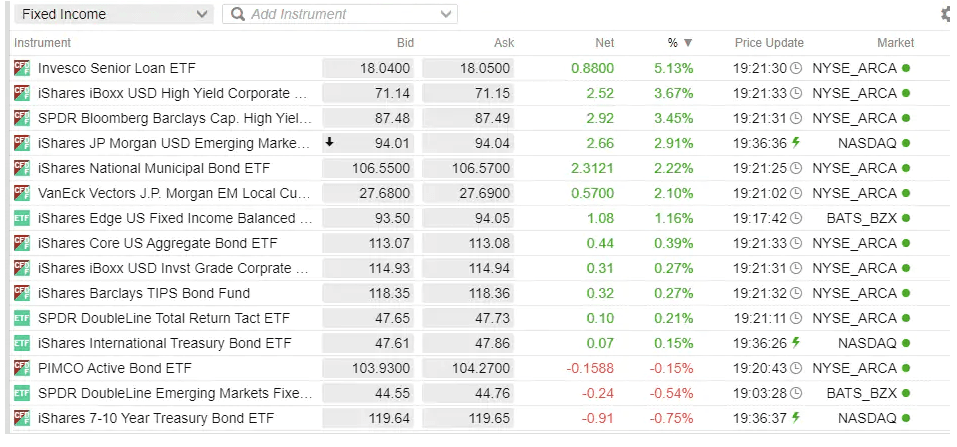Click Ask 47.73 for SPDR DoubleLine Total Return
The image size is (957, 447).
click(x=468, y=318)
